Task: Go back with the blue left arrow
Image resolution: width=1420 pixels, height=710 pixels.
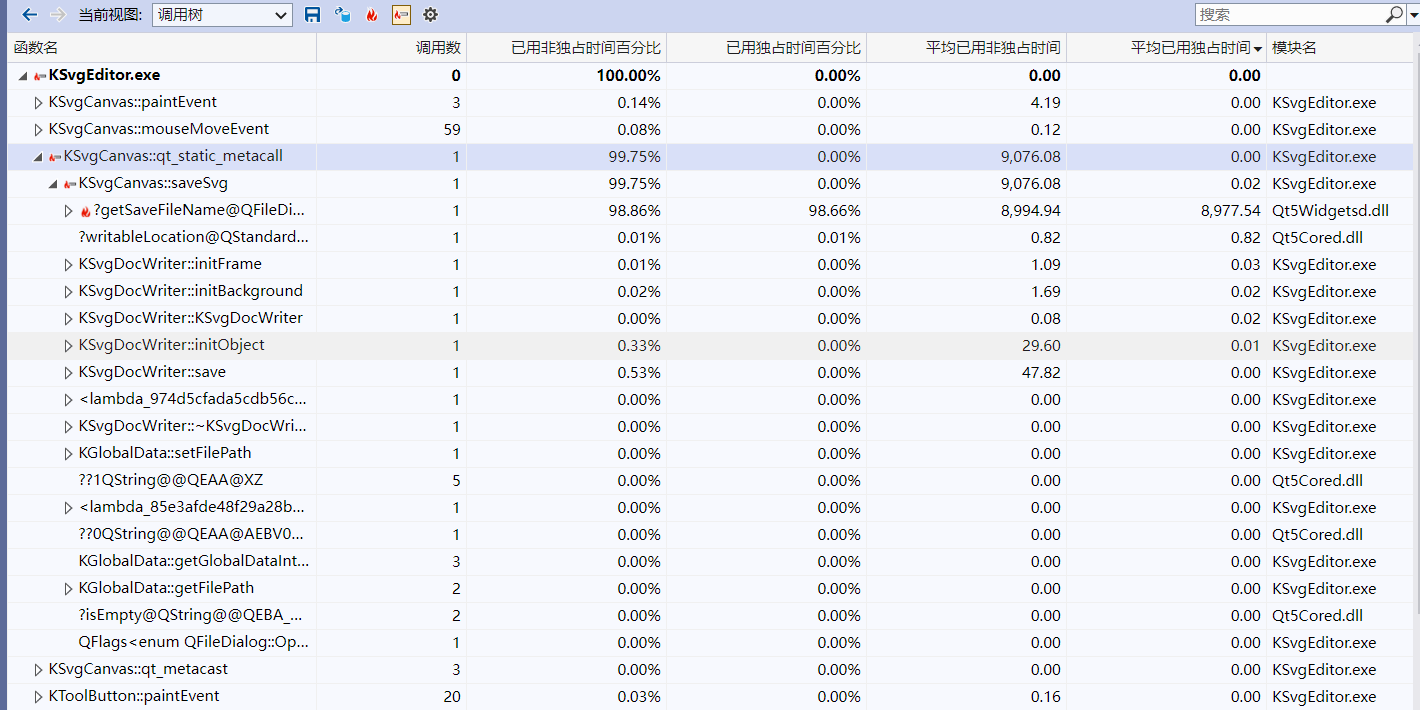Action: (x=30, y=15)
